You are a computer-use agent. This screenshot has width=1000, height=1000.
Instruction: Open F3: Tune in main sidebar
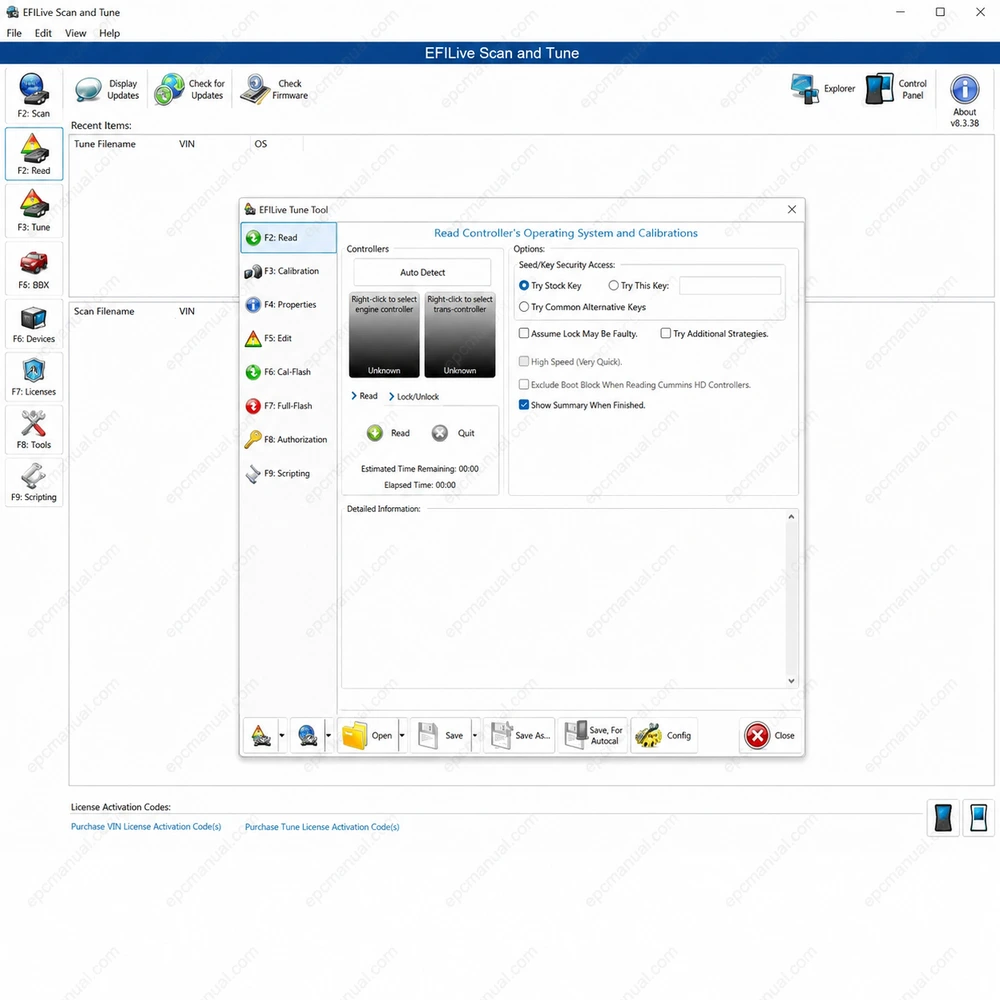click(x=33, y=210)
